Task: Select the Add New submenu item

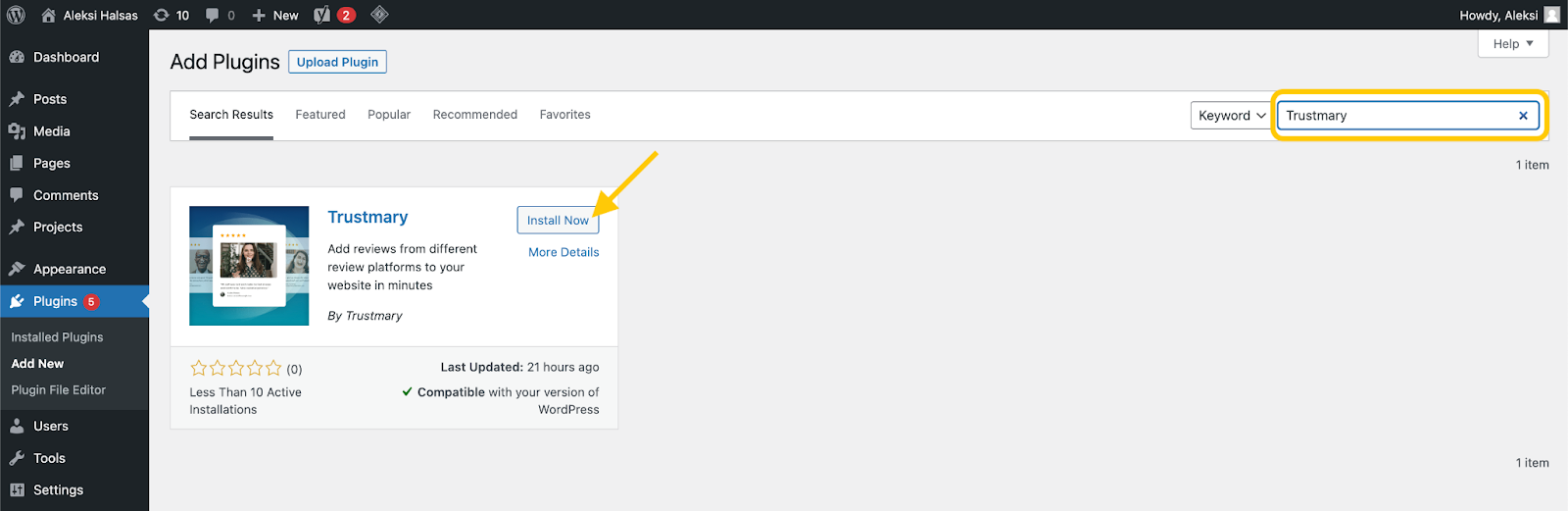Action: [37, 364]
